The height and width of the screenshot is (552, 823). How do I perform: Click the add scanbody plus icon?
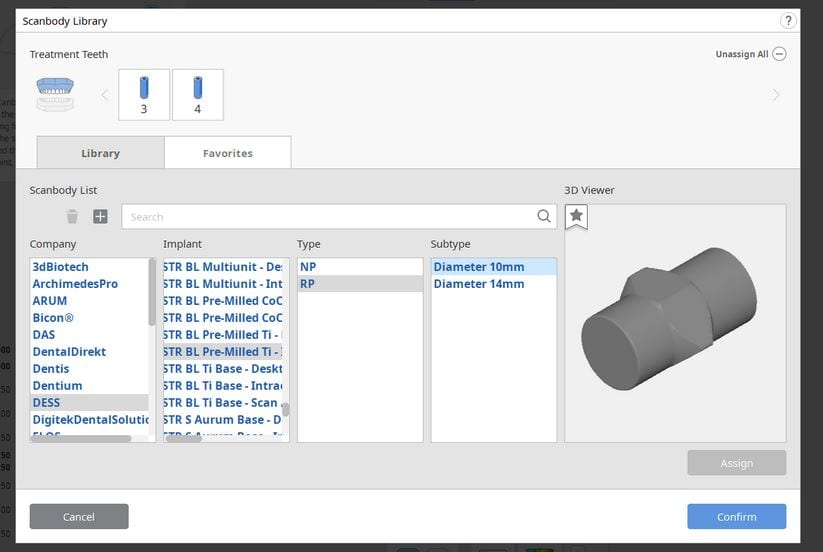tap(100, 216)
